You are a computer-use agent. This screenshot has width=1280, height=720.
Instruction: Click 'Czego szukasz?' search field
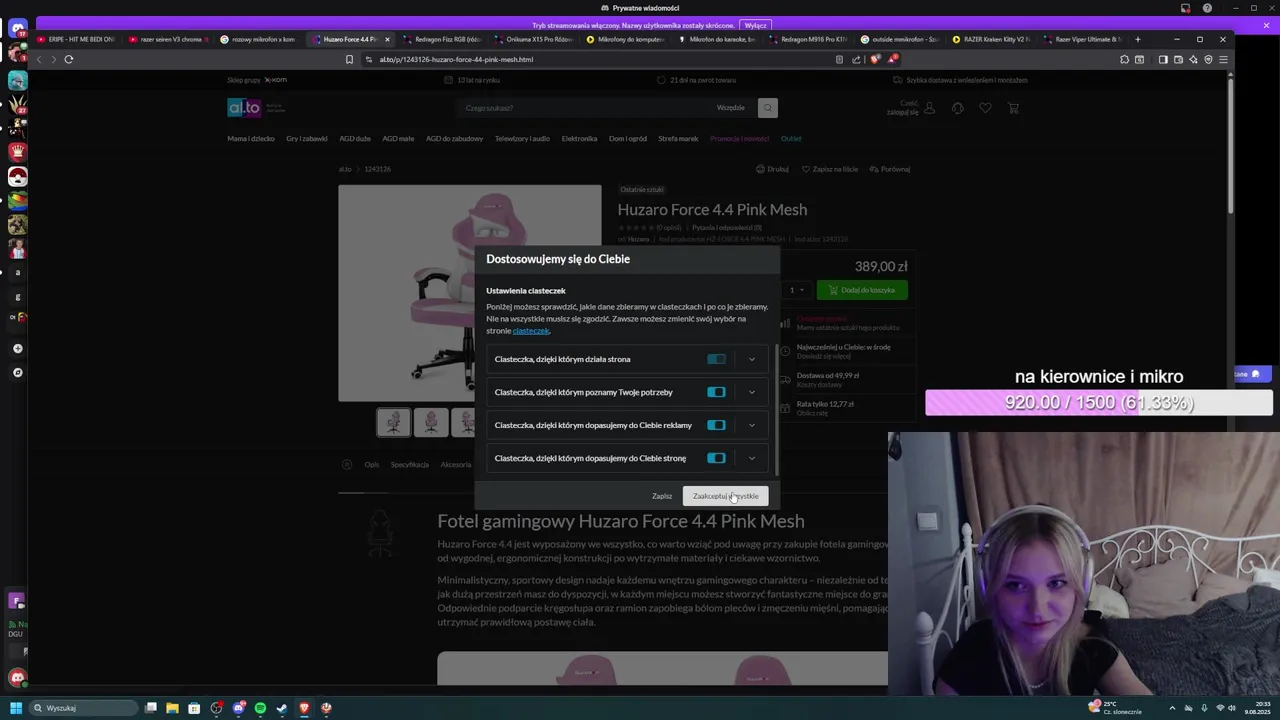(585, 108)
